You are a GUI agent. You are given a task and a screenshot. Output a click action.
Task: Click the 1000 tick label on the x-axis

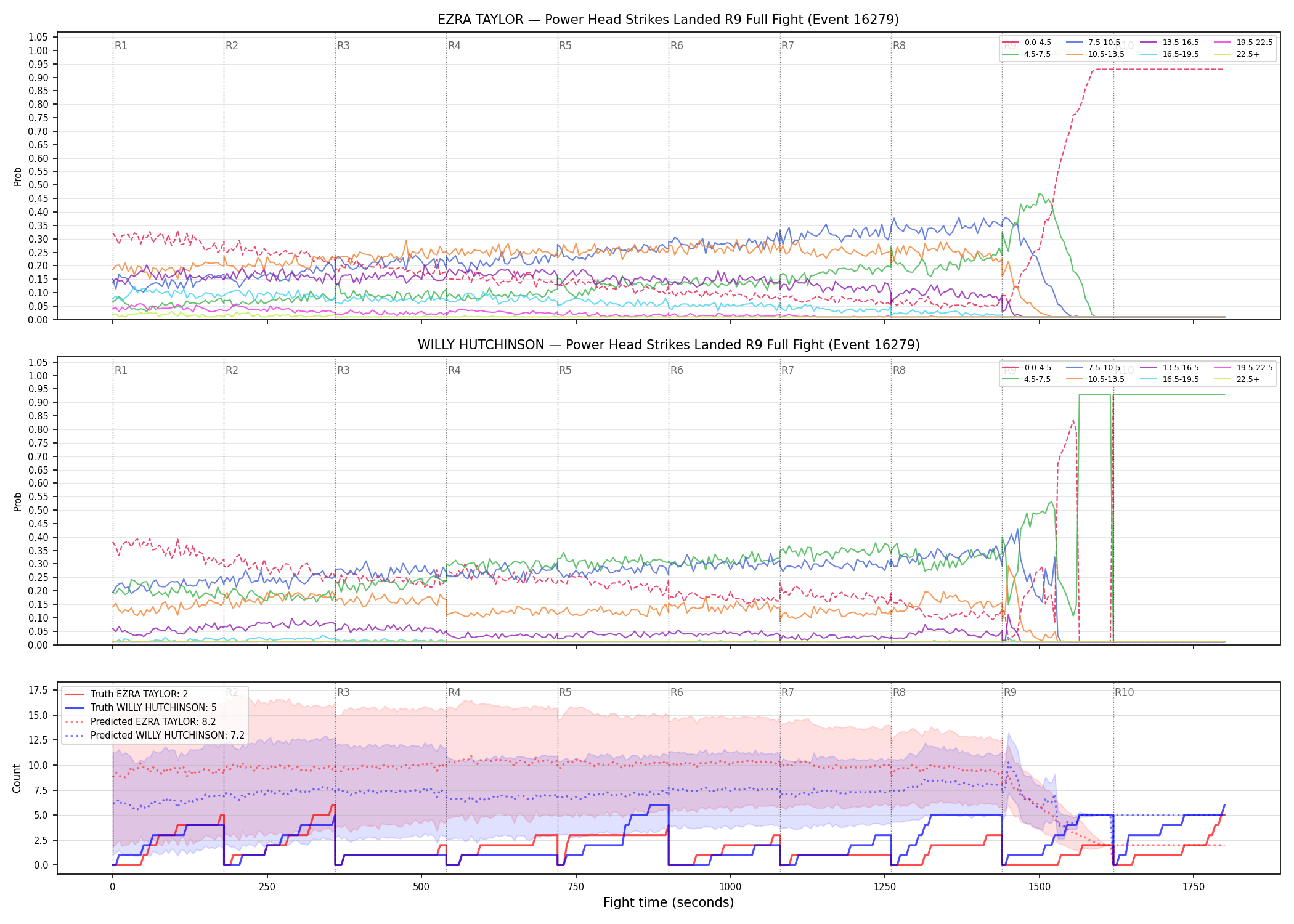click(730, 887)
